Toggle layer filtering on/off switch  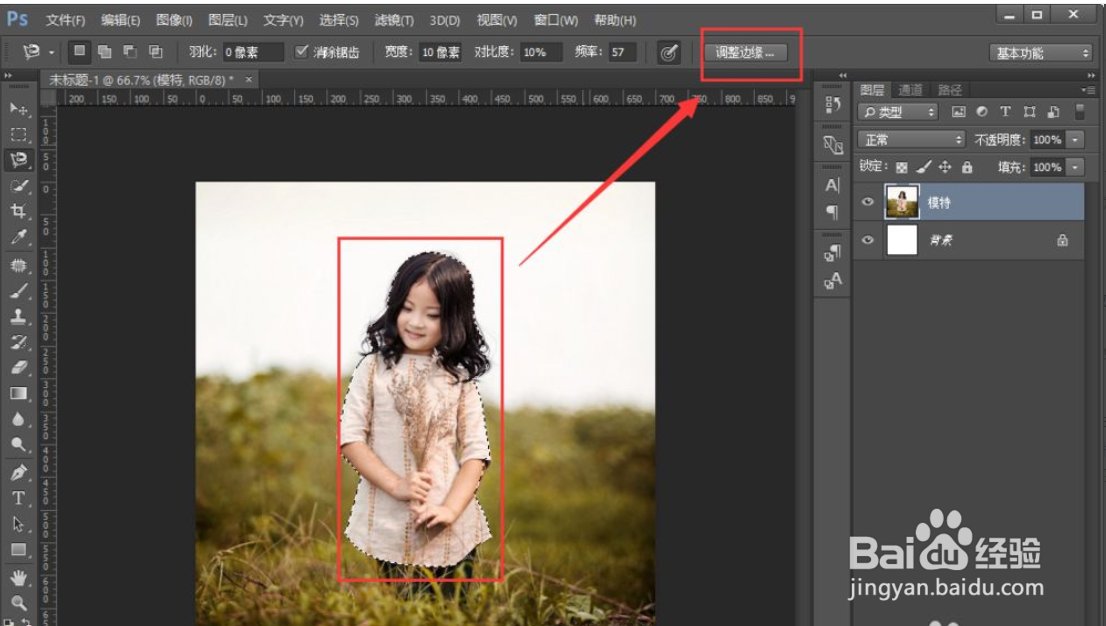[1079, 112]
